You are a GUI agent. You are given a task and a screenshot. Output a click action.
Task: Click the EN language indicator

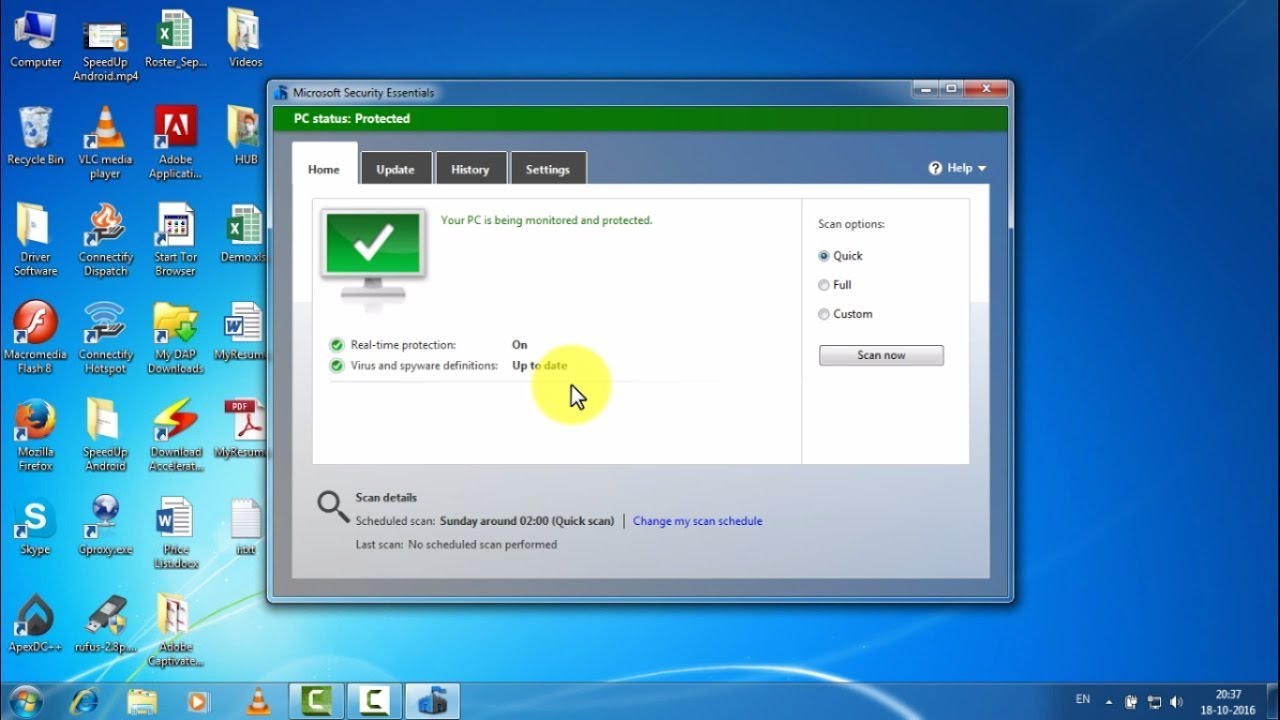pyautogui.click(x=1082, y=699)
